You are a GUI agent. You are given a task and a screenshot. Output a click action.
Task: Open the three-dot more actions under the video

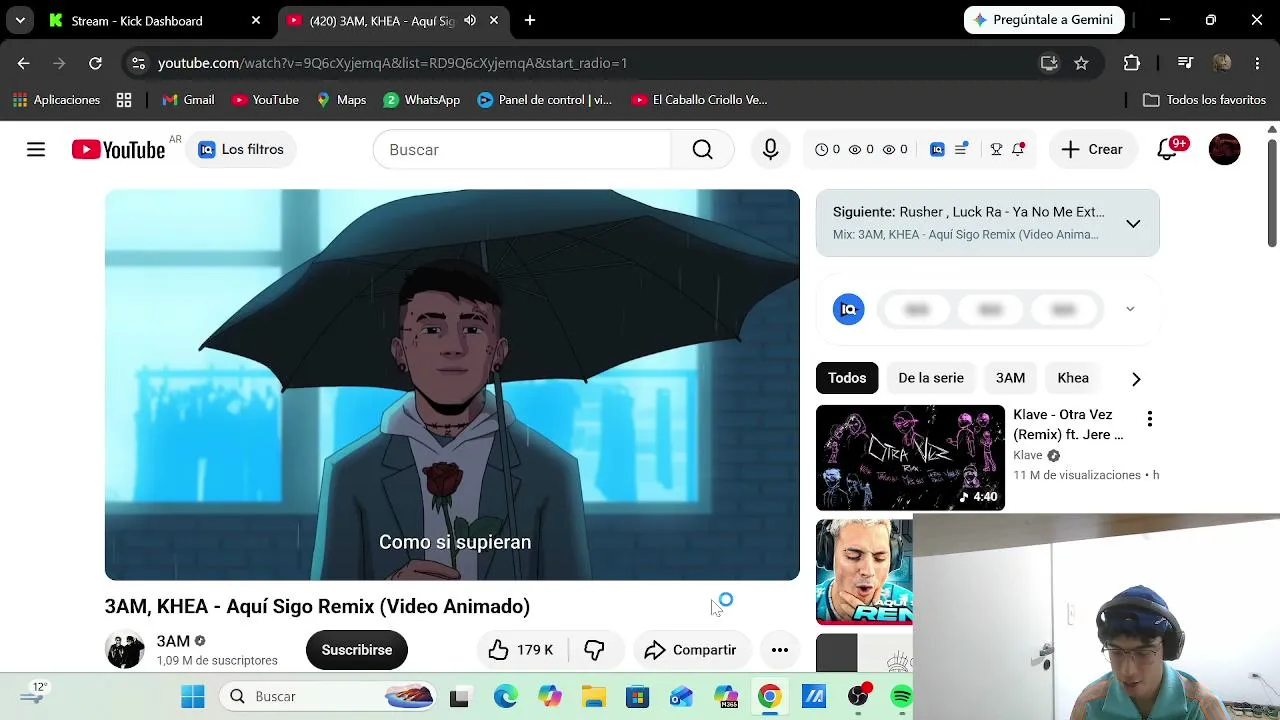coord(780,650)
